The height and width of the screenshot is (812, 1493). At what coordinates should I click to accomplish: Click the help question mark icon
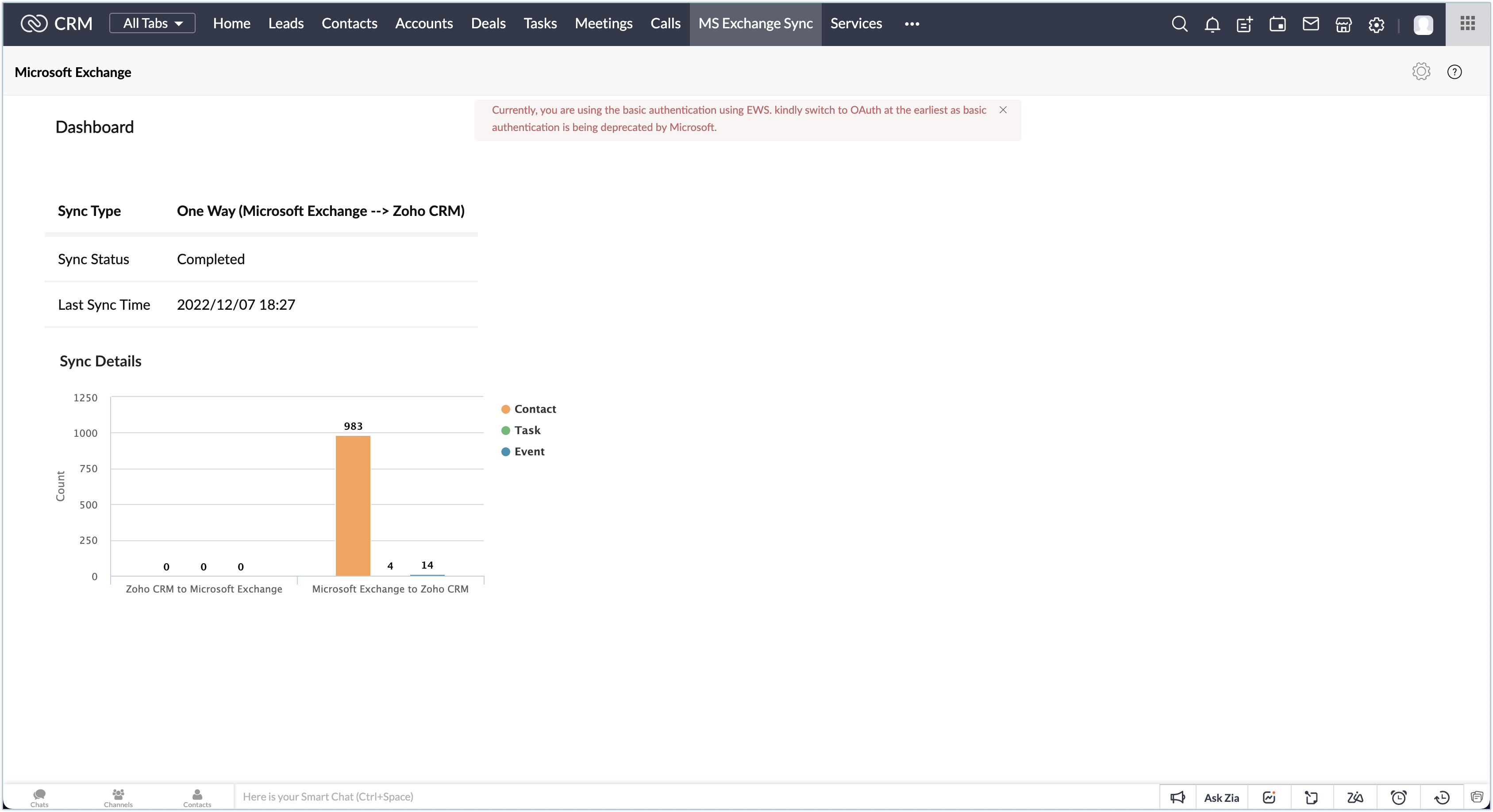[1454, 72]
